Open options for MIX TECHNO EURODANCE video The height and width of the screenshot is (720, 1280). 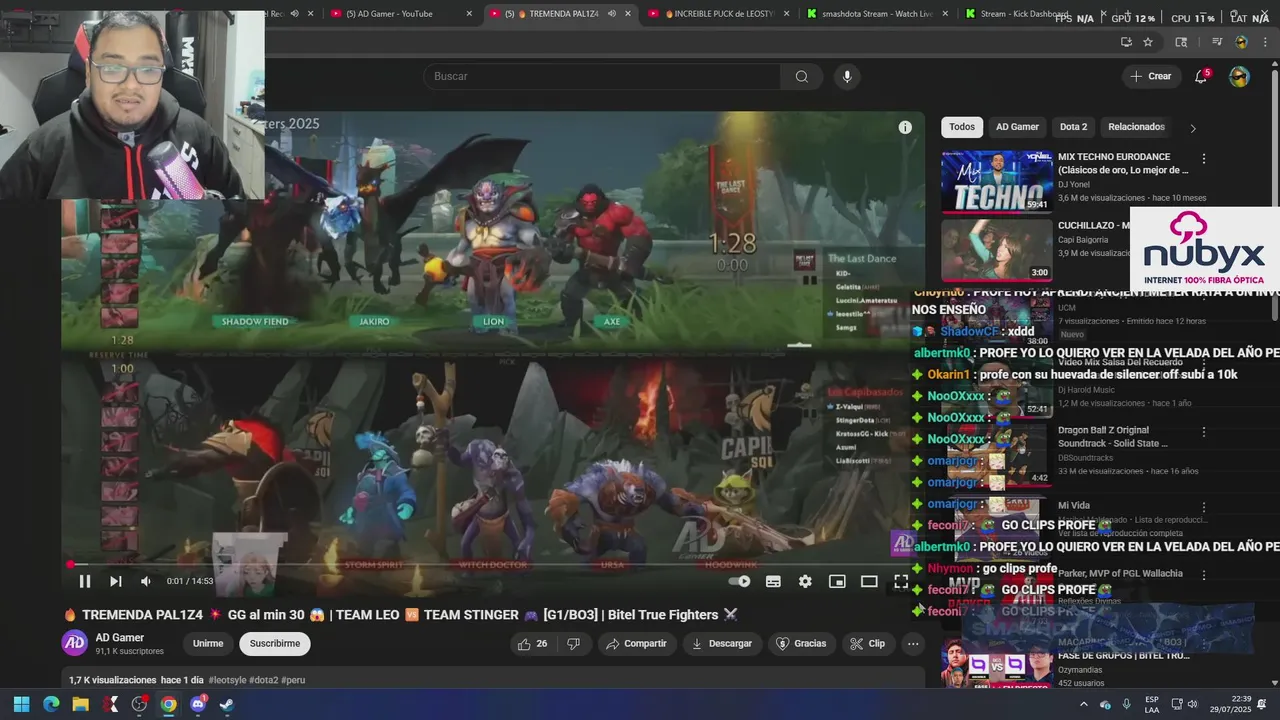coord(1204,159)
